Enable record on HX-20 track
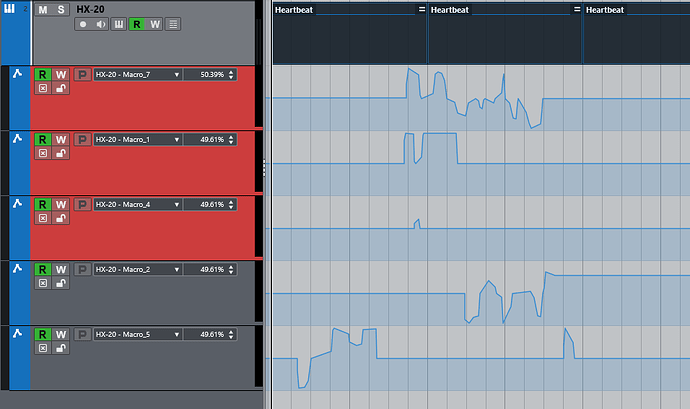690x409 pixels. (x=83, y=24)
